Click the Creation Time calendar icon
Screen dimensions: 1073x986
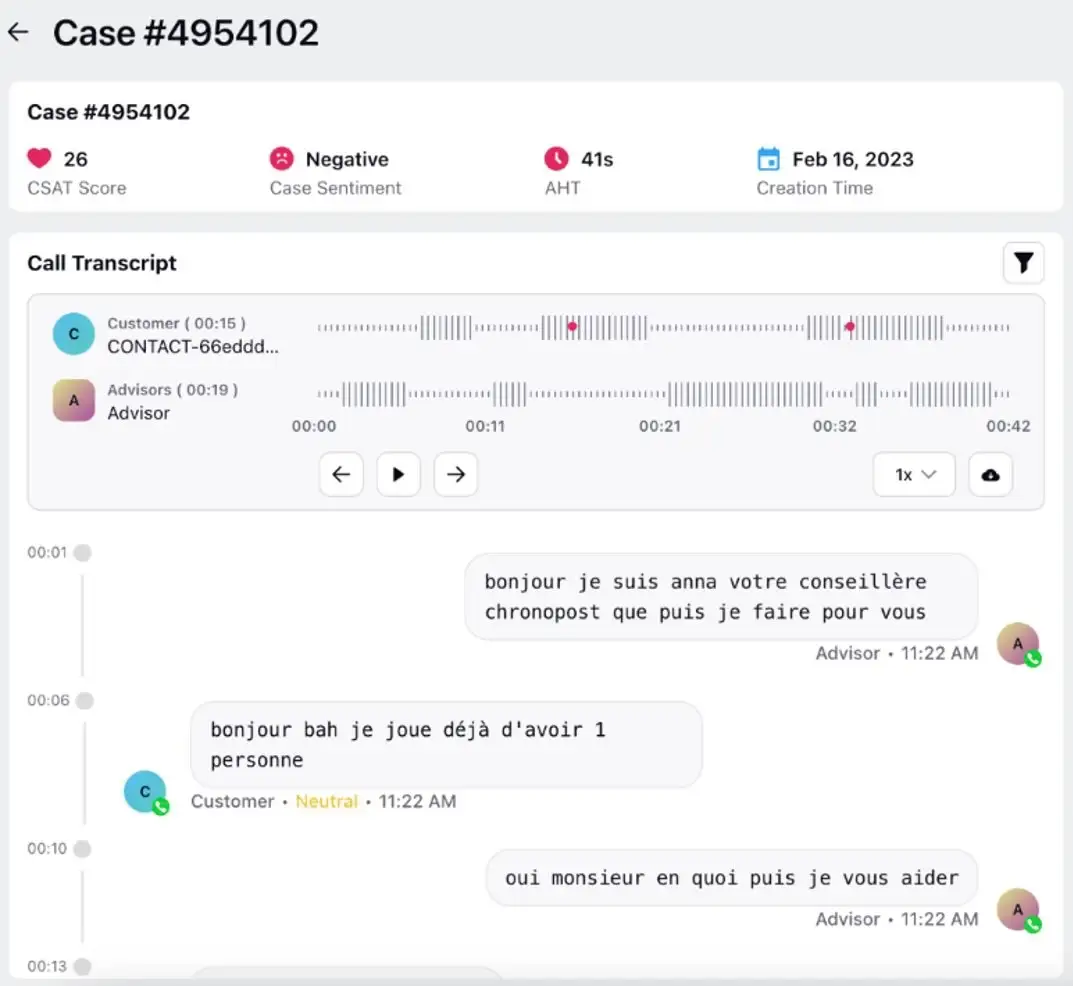pyautogui.click(x=766, y=159)
